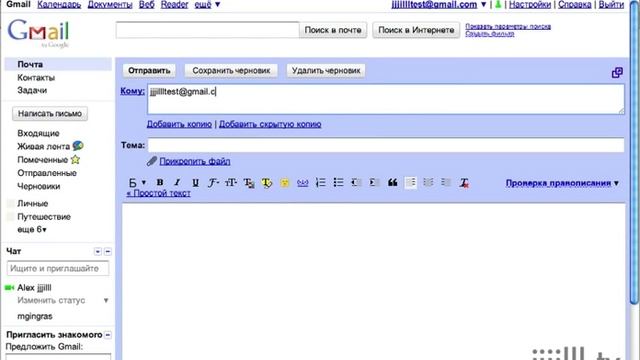Open the text color picker
This screenshot has width=640, height=360.
(x=249, y=183)
